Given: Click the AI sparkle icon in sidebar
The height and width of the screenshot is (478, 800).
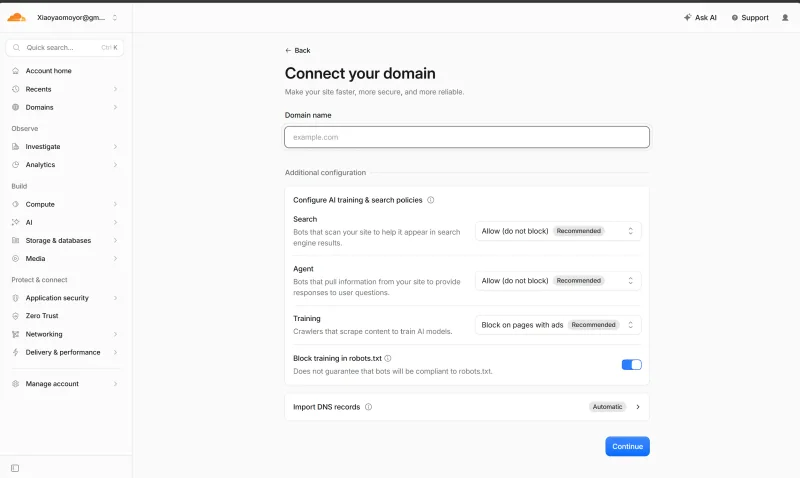Looking at the screenshot, I should (15, 222).
